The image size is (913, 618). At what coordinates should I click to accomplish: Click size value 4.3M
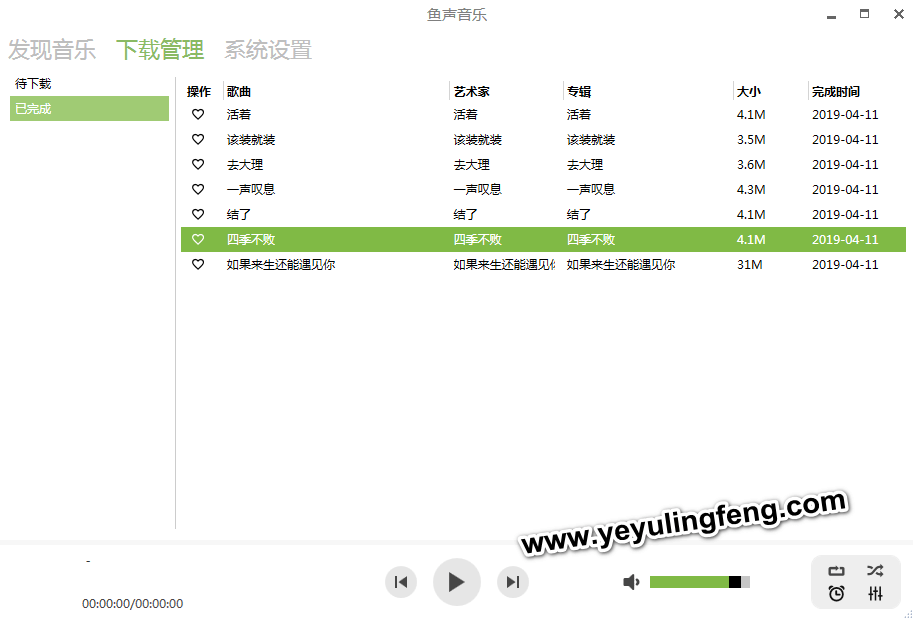coord(751,189)
